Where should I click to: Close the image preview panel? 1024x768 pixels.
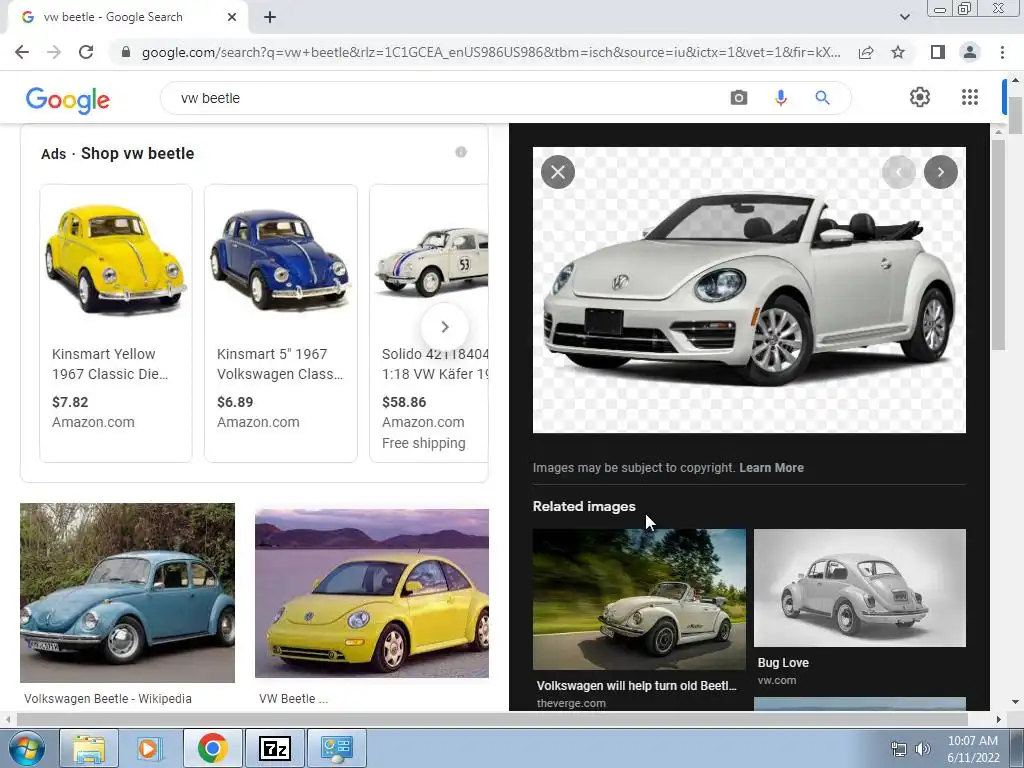point(558,172)
